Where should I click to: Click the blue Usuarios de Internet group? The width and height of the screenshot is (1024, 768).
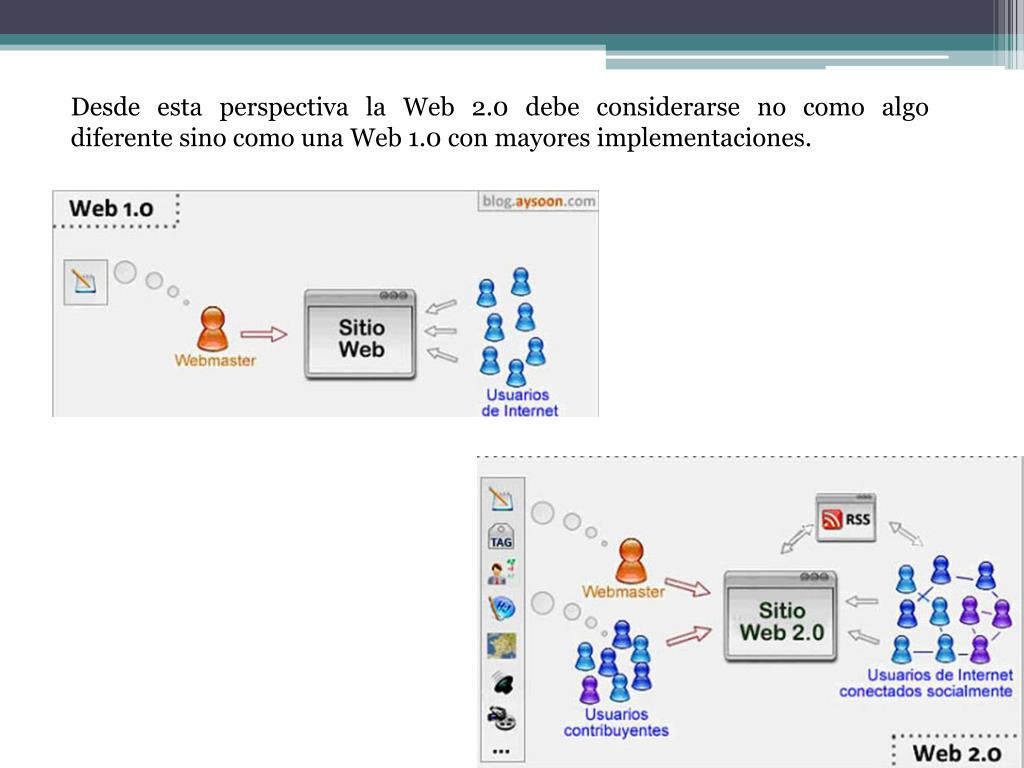point(511,327)
